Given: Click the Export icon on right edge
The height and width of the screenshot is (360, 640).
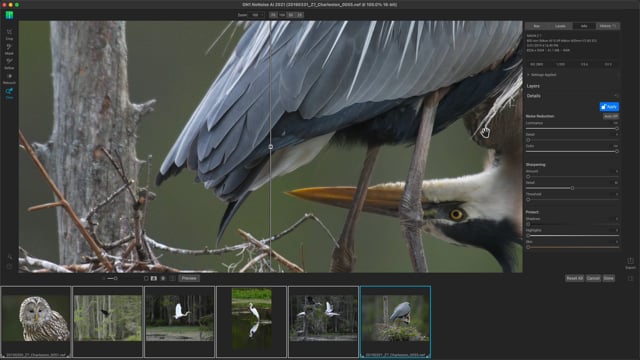Looking at the screenshot, I should pos(630,263).
